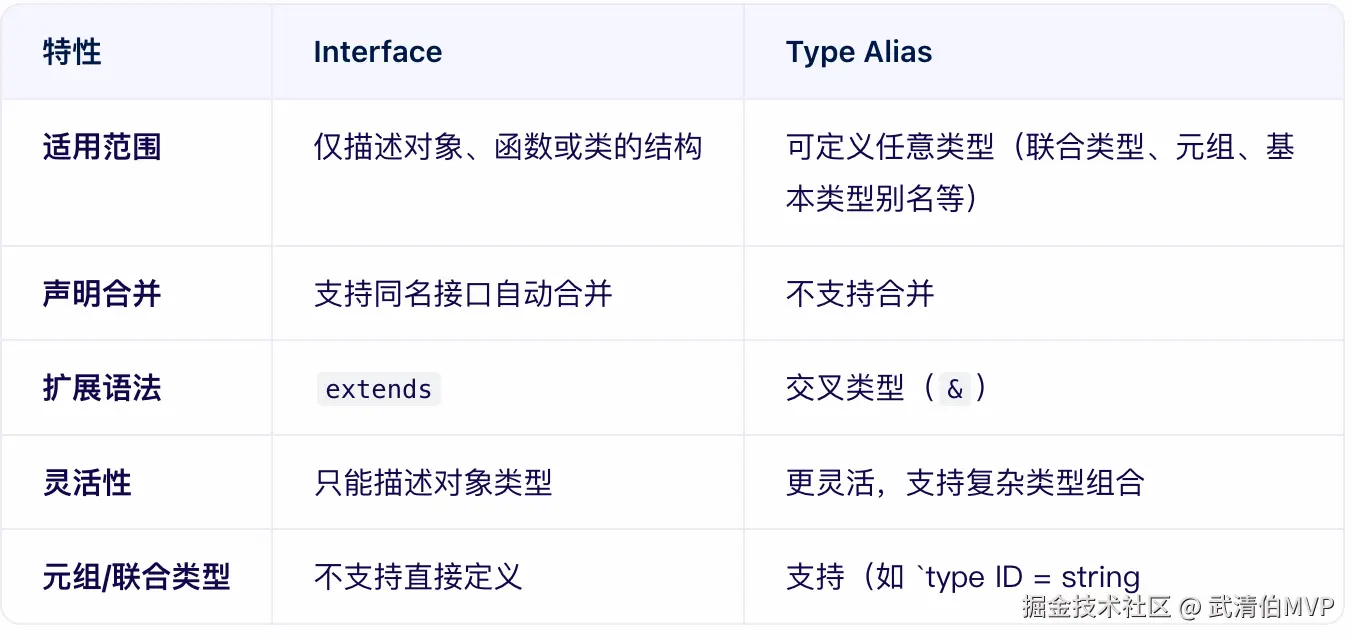Click the 不支持直接定义 cell
This screenshot has width=1354, height=640.
coord(418,577)
